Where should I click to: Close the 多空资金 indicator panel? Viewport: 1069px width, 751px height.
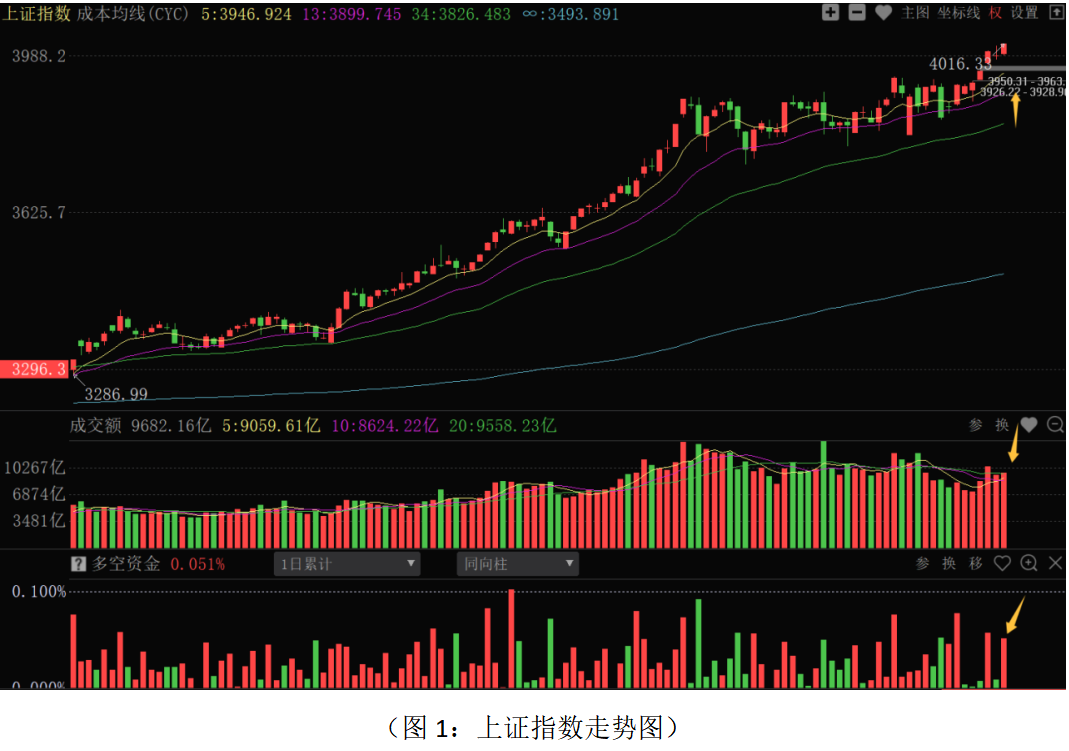(x=1055, y=564)
